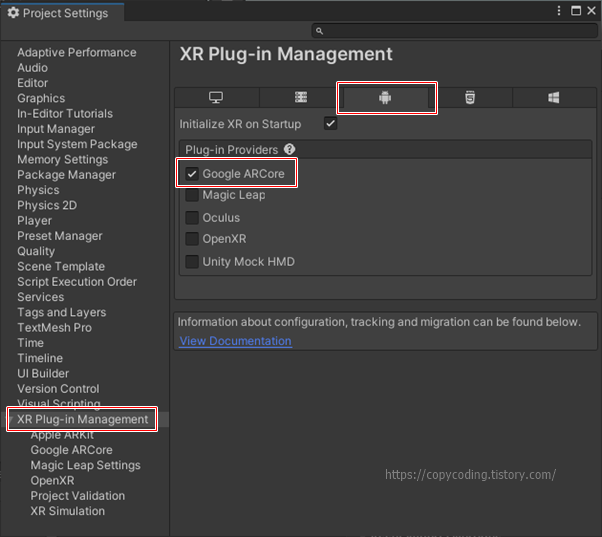Open Project Validation sub-item
602x537 pixels.
coord(78,496)
